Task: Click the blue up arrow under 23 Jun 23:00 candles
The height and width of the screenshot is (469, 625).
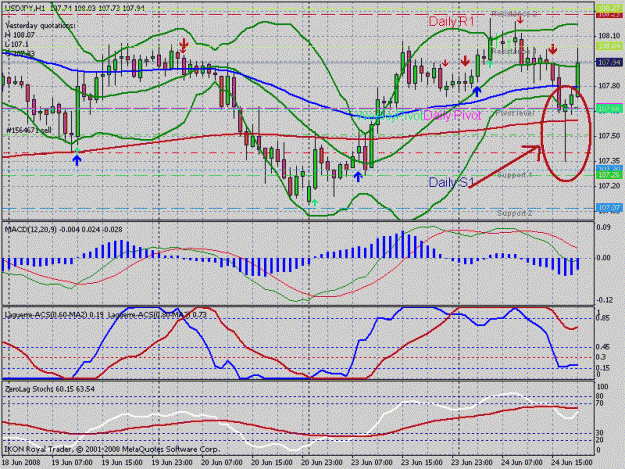Action: point(477,92)
